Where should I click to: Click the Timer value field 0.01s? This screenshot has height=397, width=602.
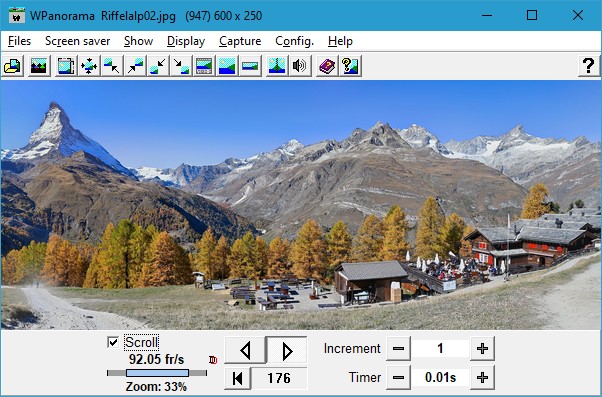(x=440, y=377)
